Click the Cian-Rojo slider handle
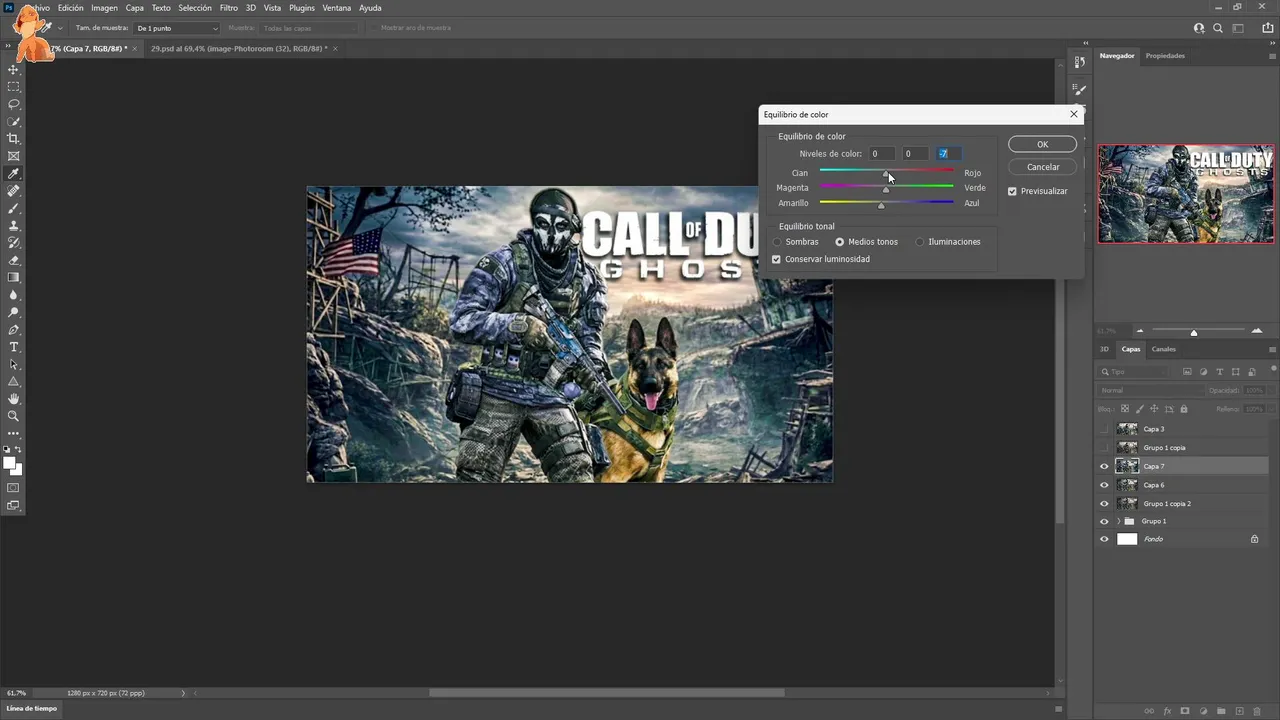This screenshot has height=720, width=1280. coord(886,175)
